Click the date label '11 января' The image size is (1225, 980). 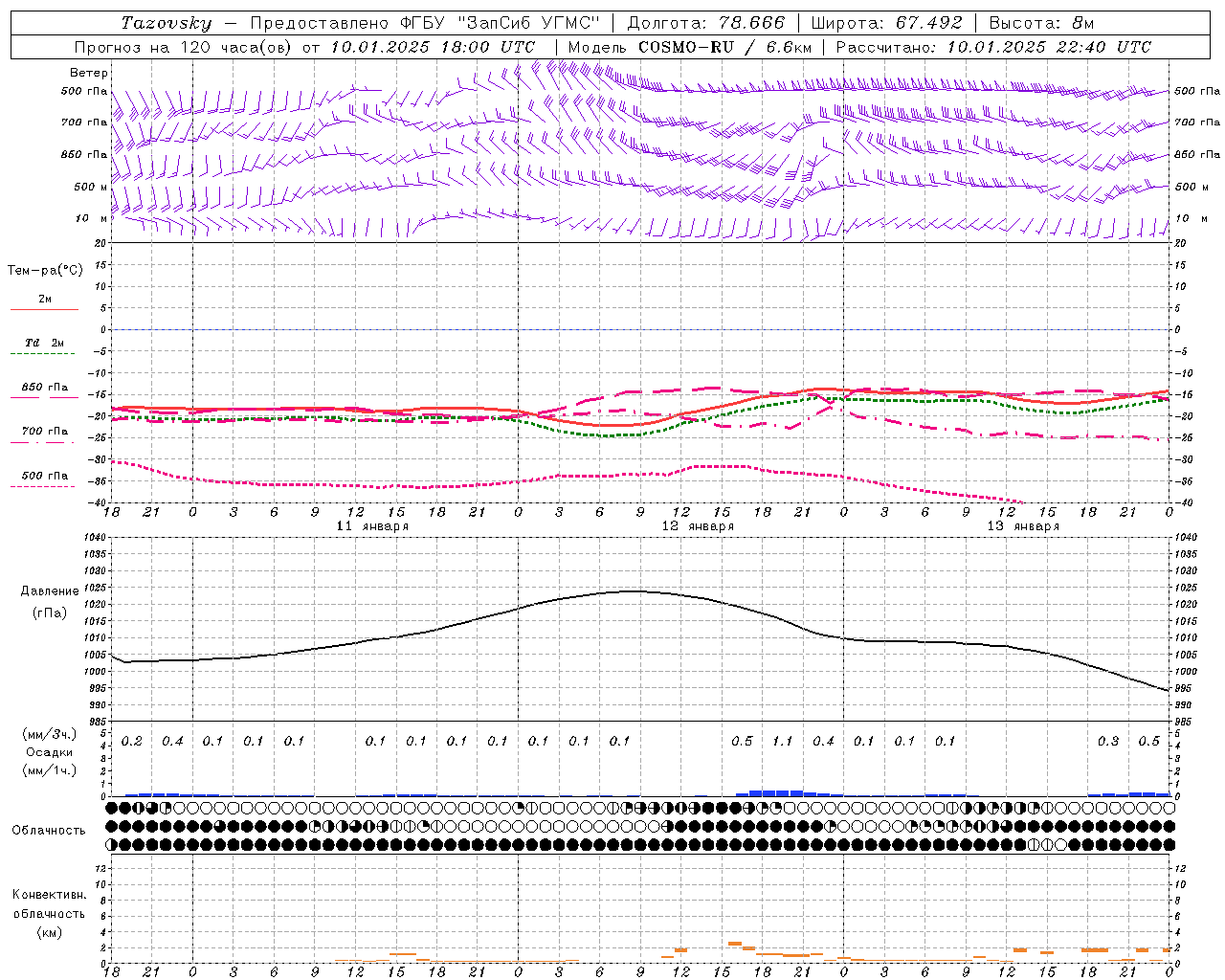click(x=373, y=526)
